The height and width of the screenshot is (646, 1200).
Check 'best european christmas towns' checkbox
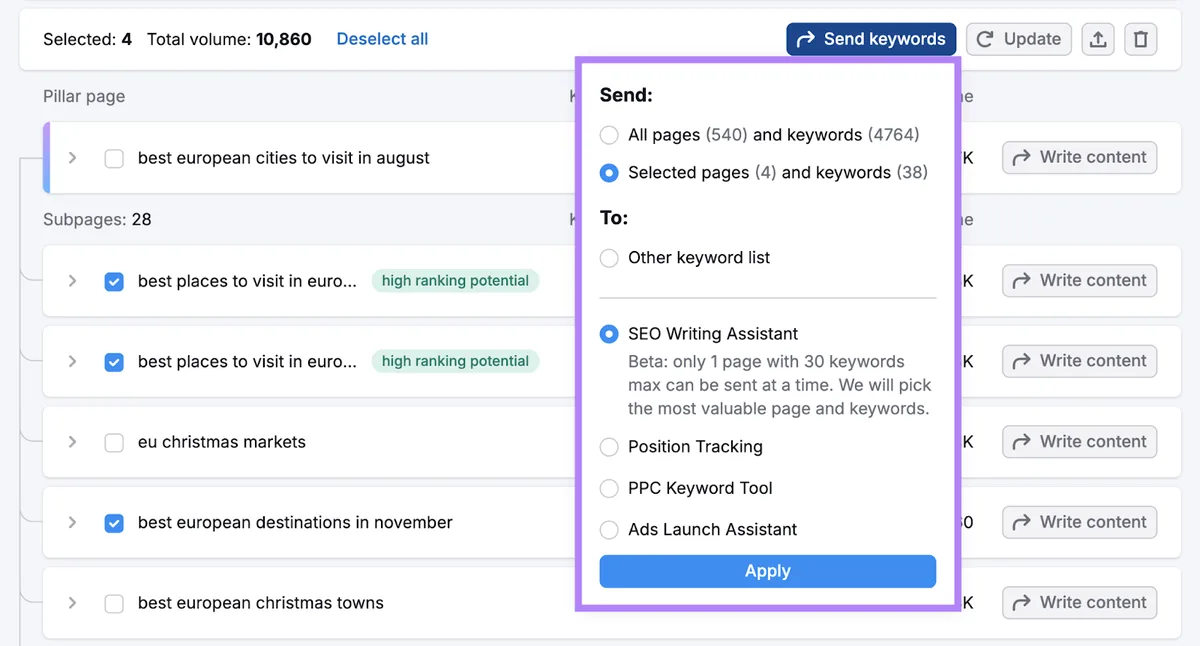[114, 603]
